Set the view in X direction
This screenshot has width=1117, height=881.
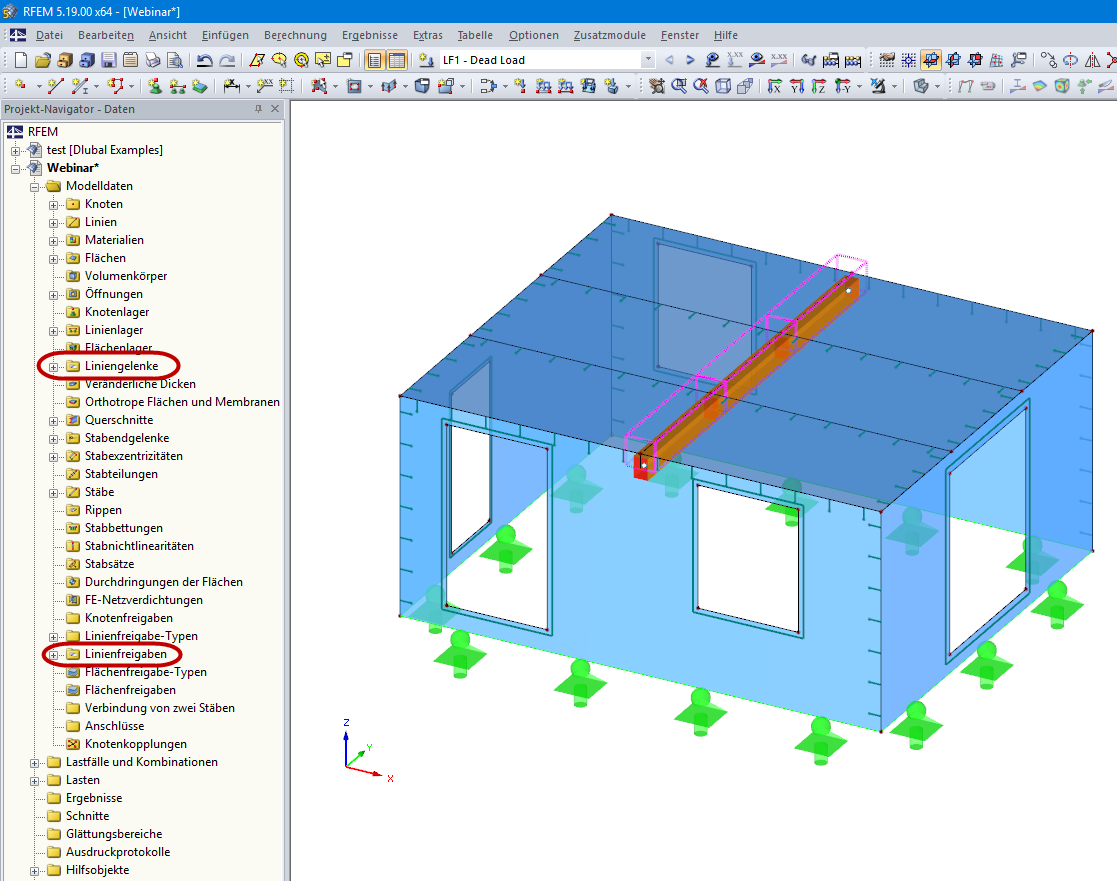(x=774, y=86)
